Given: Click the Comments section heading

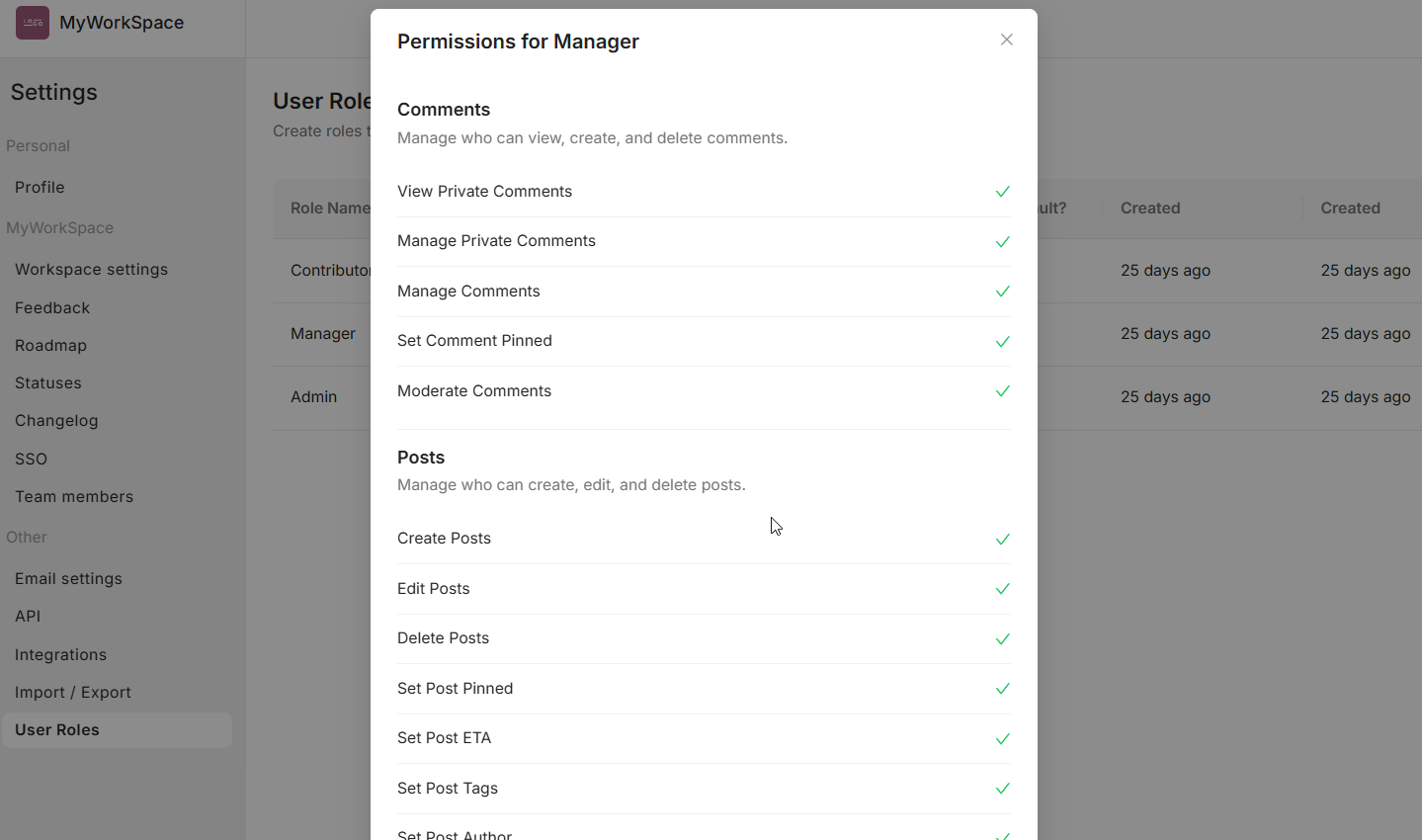Looking at the screenshot, I should coord(444,110).
